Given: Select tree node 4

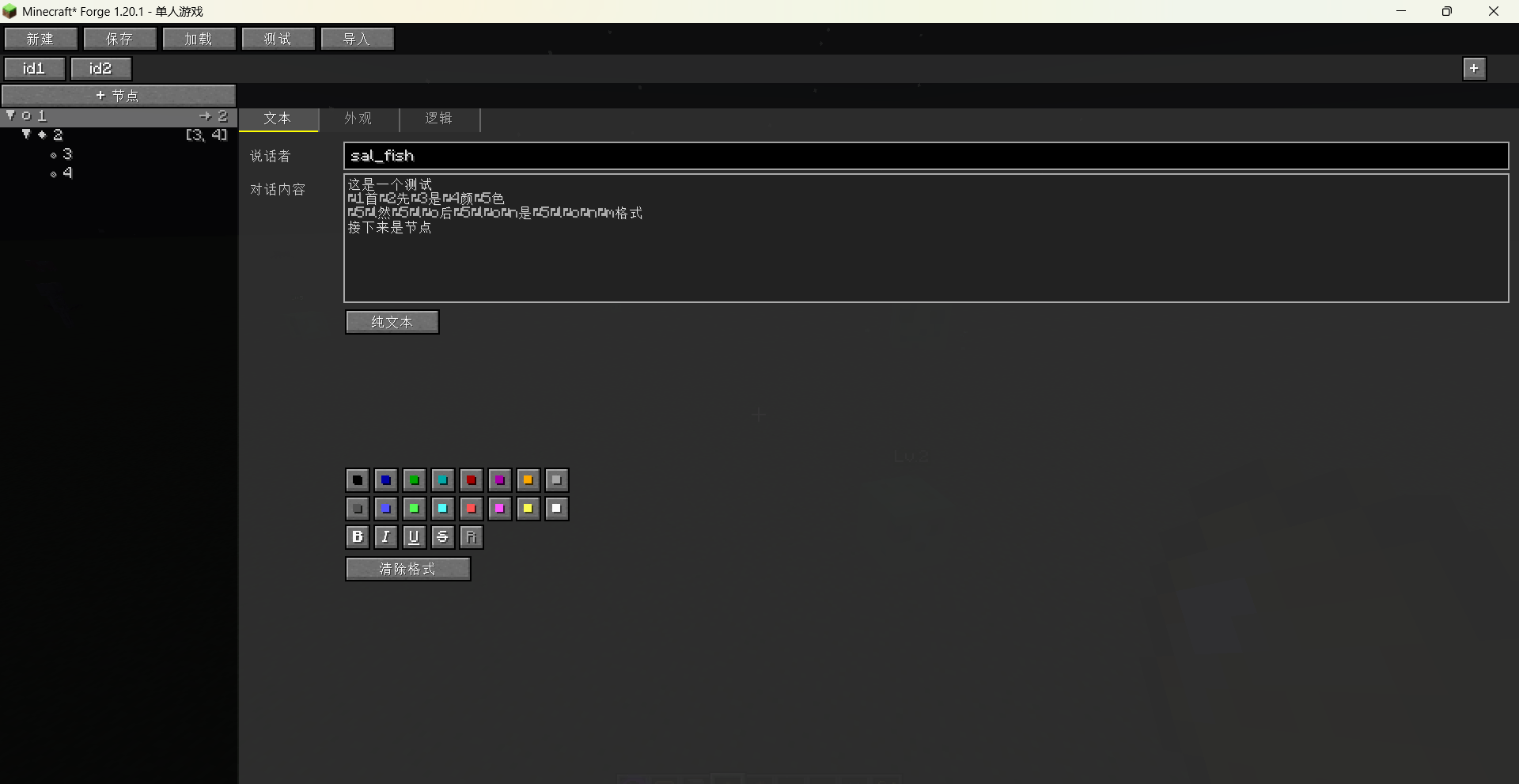Looking at the screenshot, I should [119, 173].
